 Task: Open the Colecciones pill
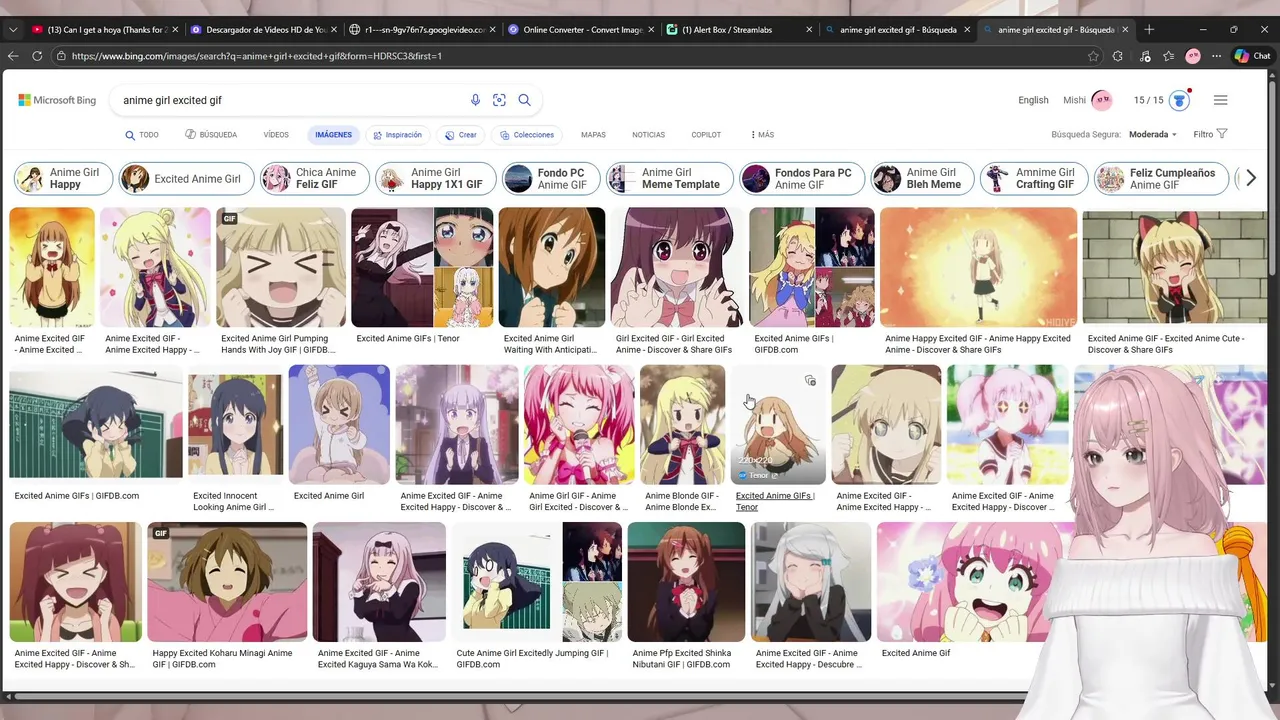coord(527,135)
